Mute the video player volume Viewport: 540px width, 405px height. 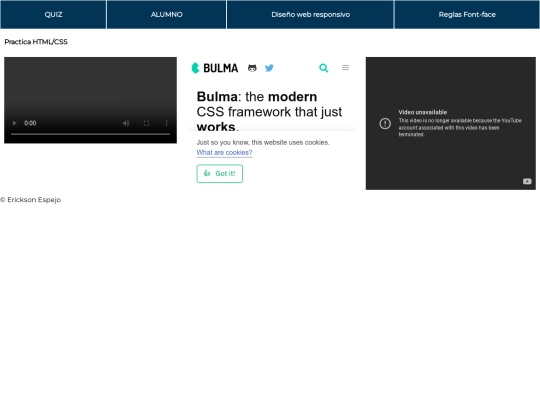click(x=126, y=123)
